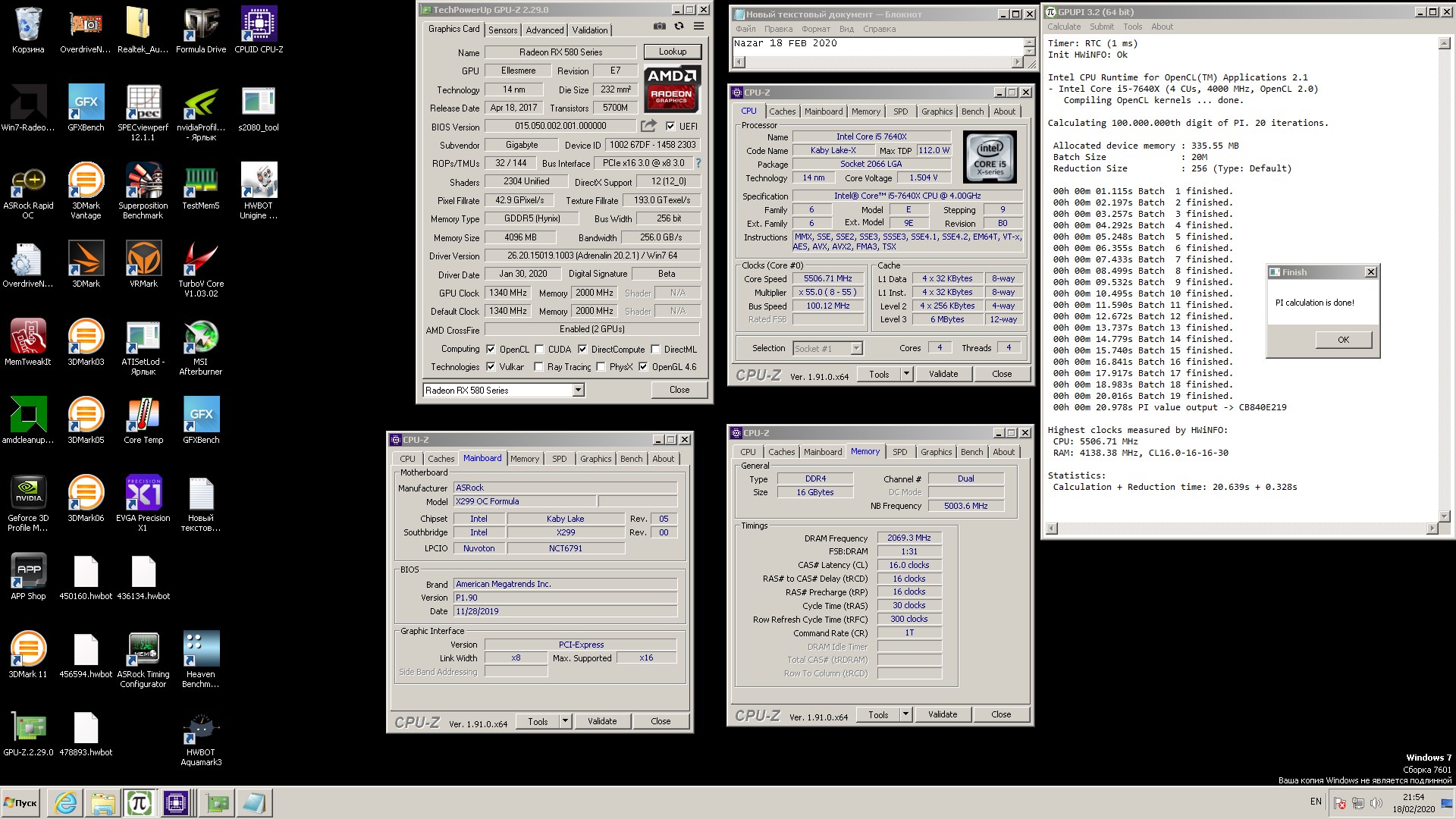This screenshot has width=1456, height=819.
Task: Toggle PhysX checkbox in GPU-Z
Action: (601, 367)
